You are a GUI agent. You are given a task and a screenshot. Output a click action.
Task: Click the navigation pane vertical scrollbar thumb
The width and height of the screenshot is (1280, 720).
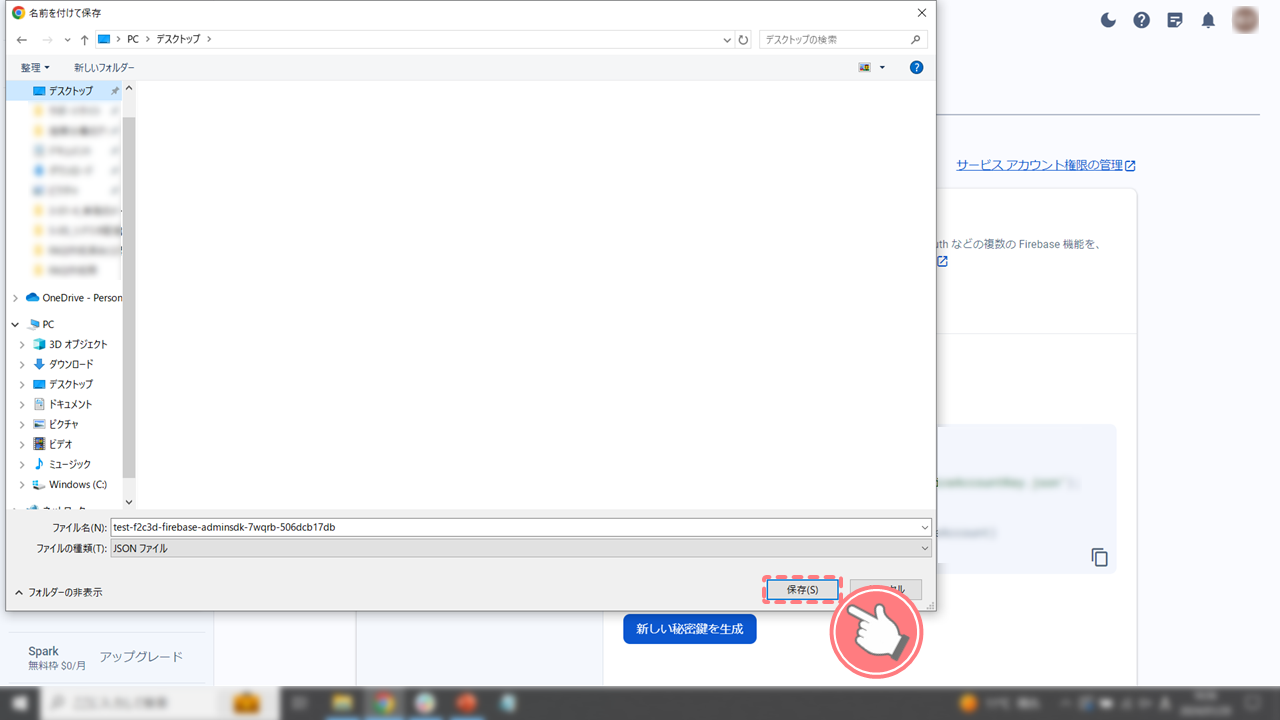point(129,295)
